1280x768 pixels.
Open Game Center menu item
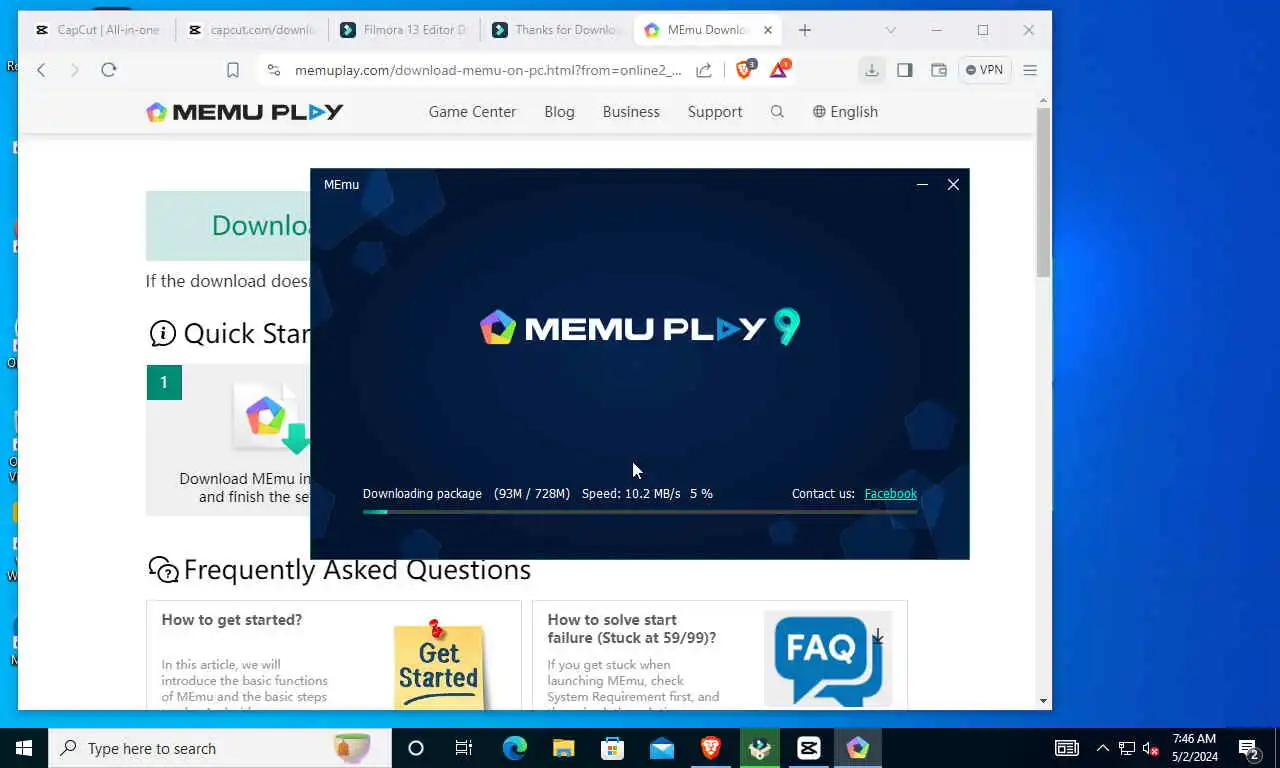472,112
